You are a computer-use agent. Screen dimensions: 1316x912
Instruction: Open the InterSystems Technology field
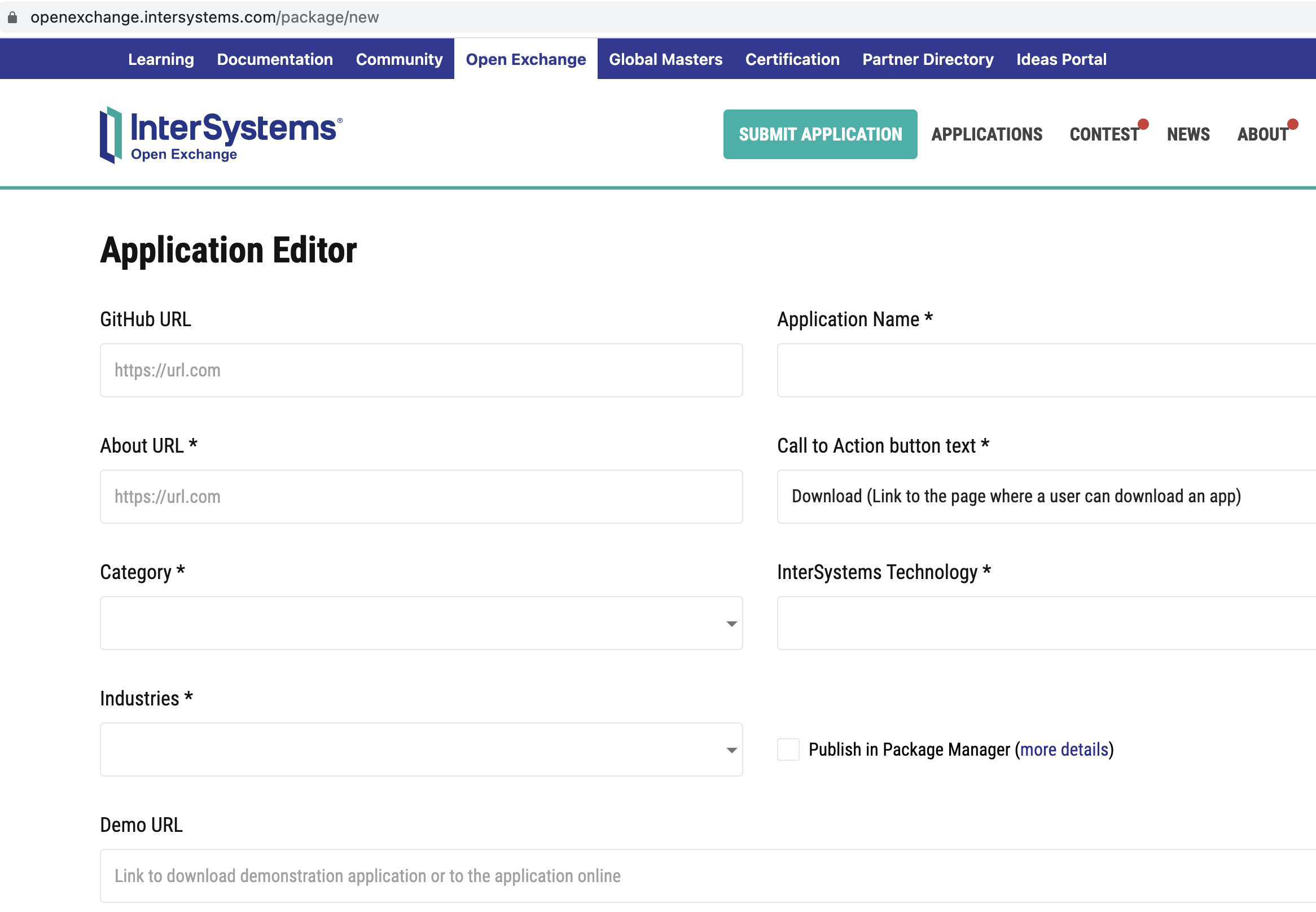point(1046,623)
